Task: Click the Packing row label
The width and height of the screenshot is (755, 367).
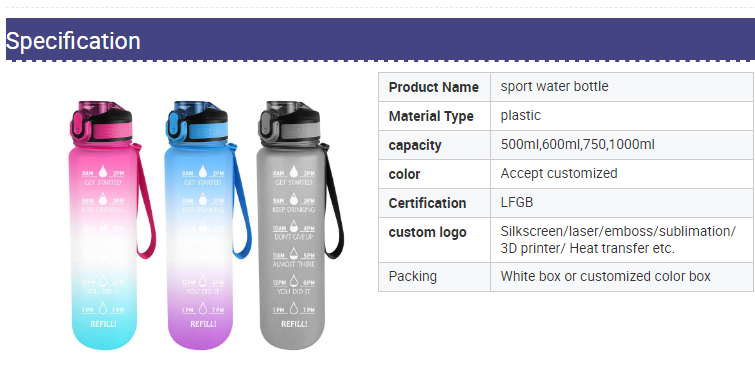Action: coord(413,276)
